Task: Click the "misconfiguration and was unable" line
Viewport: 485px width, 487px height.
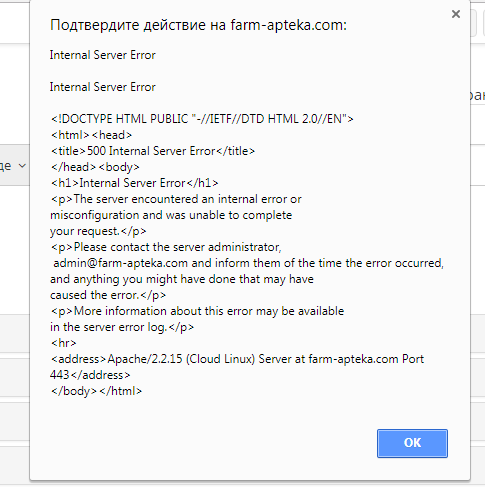Action: (171, 215)
